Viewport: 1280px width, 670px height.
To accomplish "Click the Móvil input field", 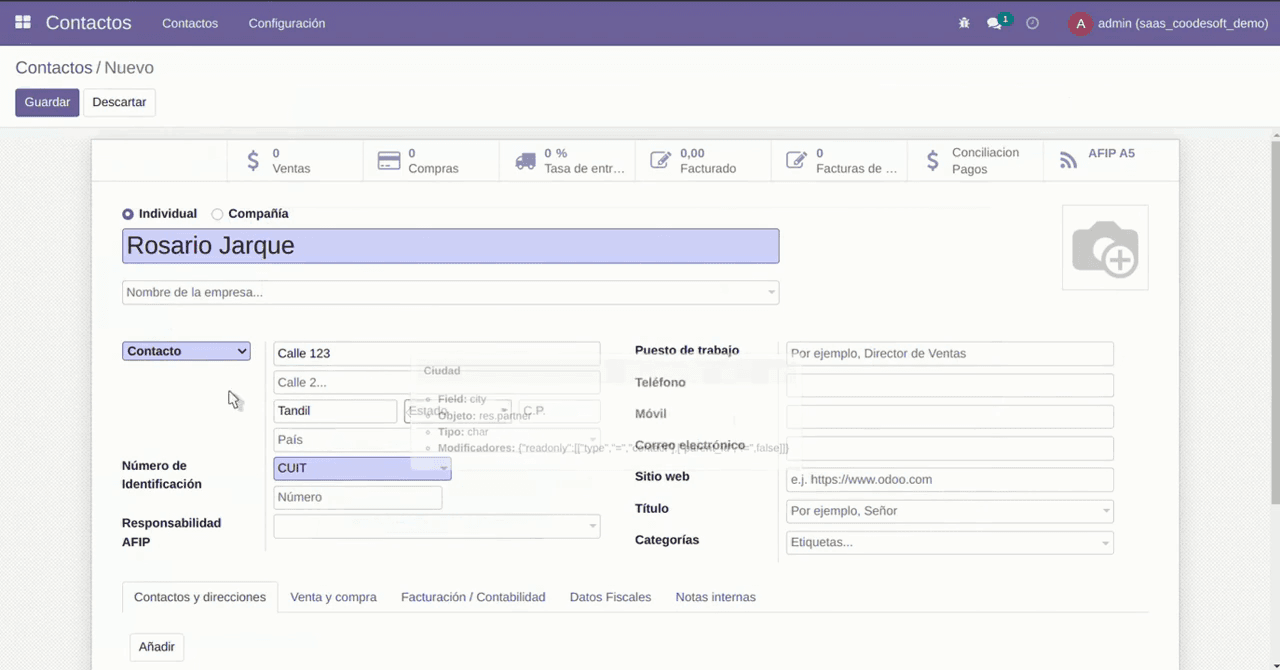I will tap(950, 417).
